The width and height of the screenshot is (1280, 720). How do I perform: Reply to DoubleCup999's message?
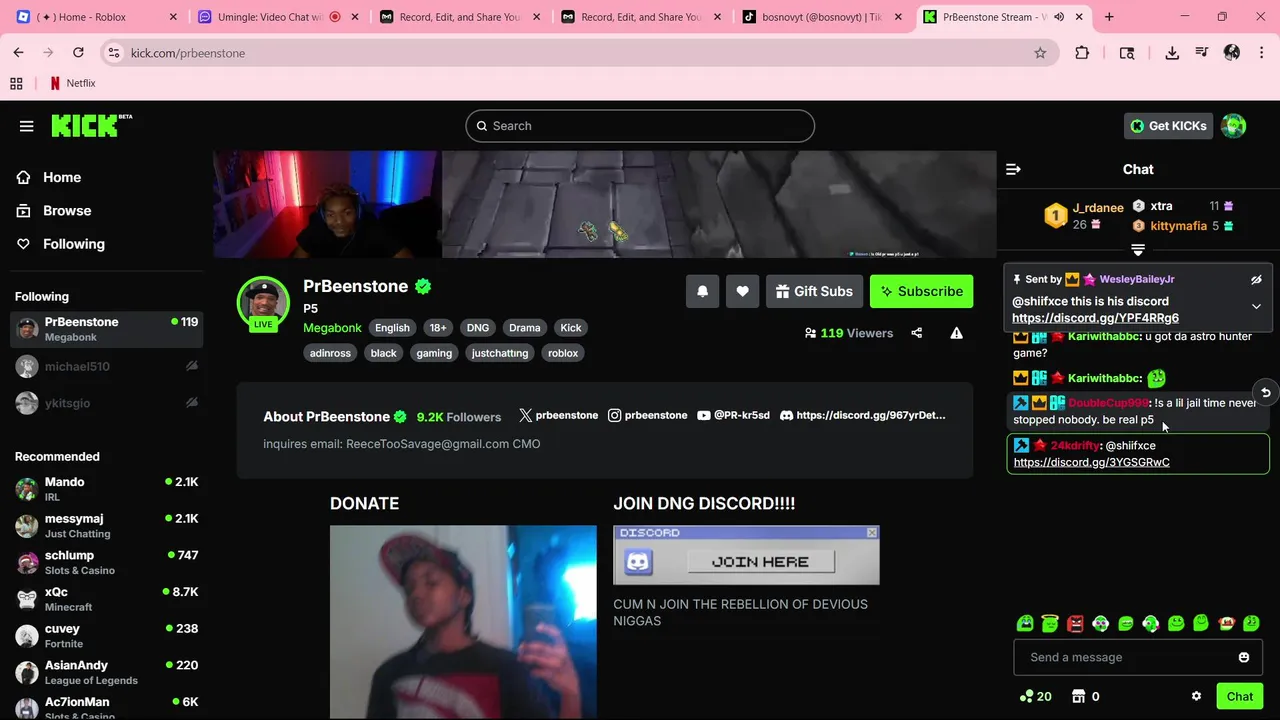pos(1265,393)
